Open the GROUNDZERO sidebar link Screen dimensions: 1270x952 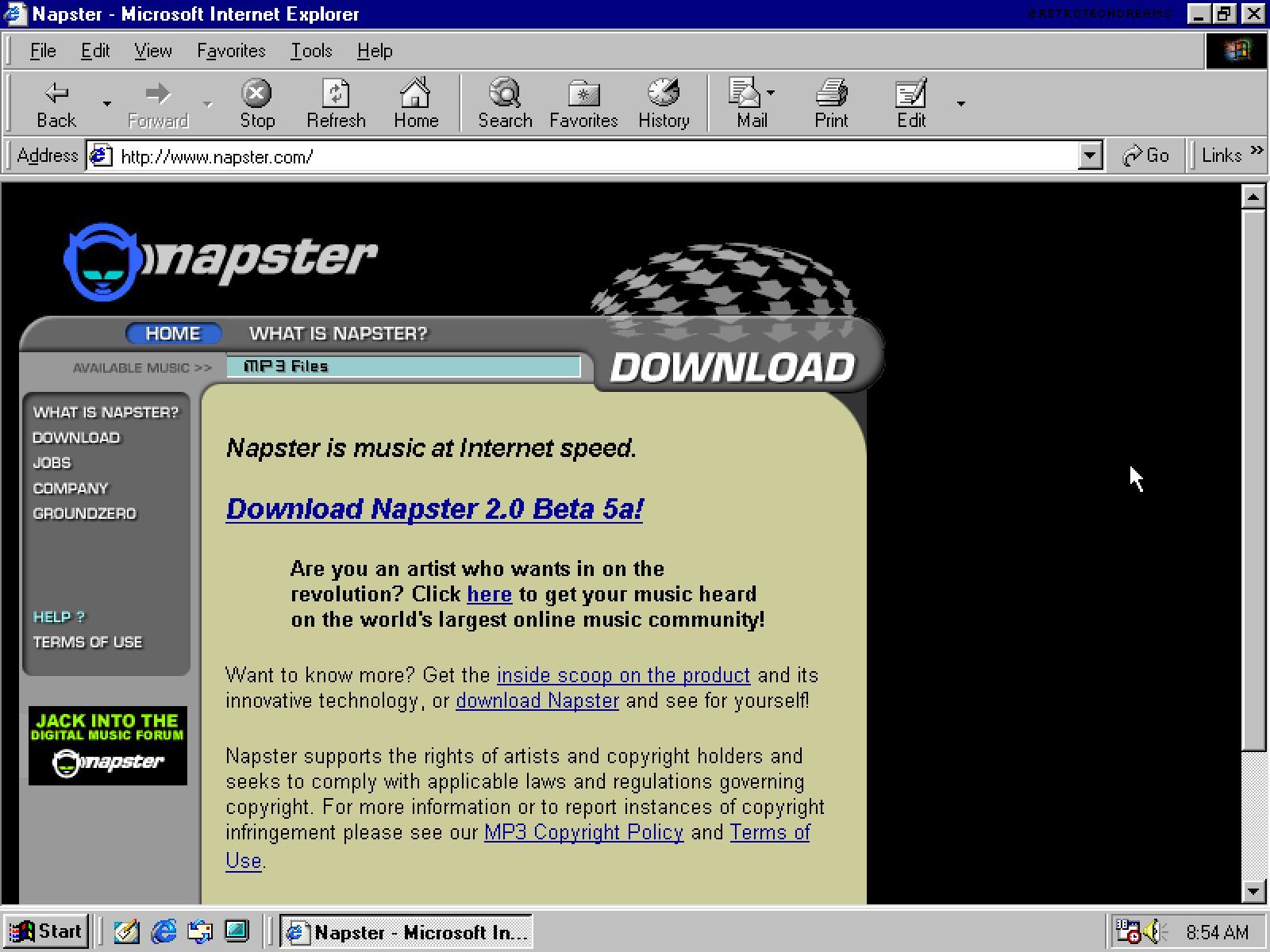(84, 514)
